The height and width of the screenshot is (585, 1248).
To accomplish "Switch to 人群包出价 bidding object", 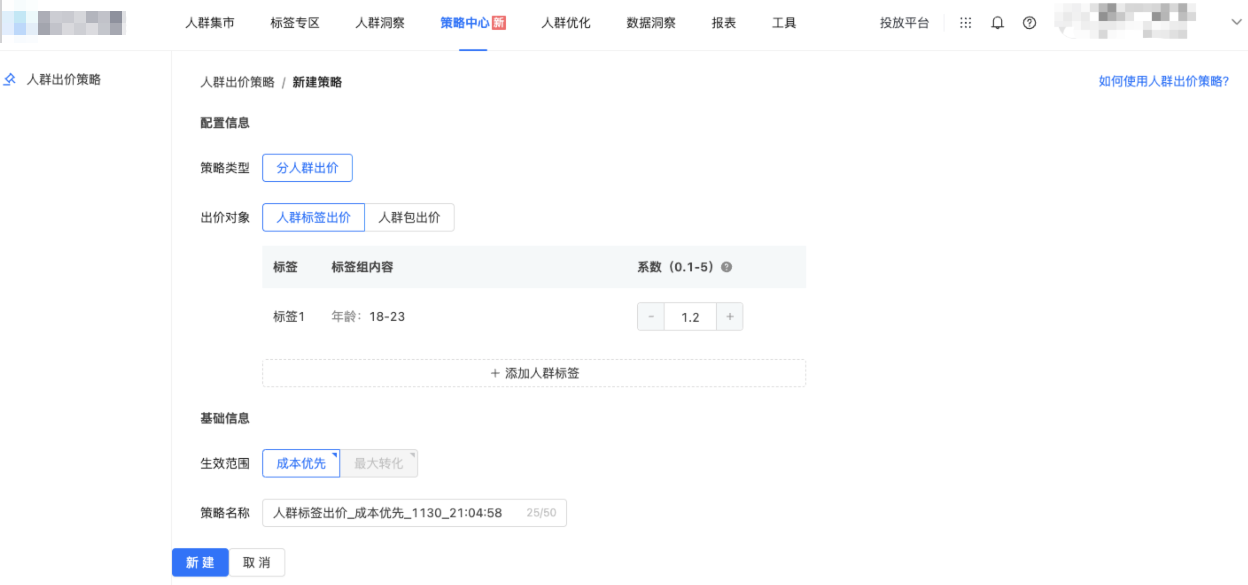I will pyautogui.click(x=411, y=216).
